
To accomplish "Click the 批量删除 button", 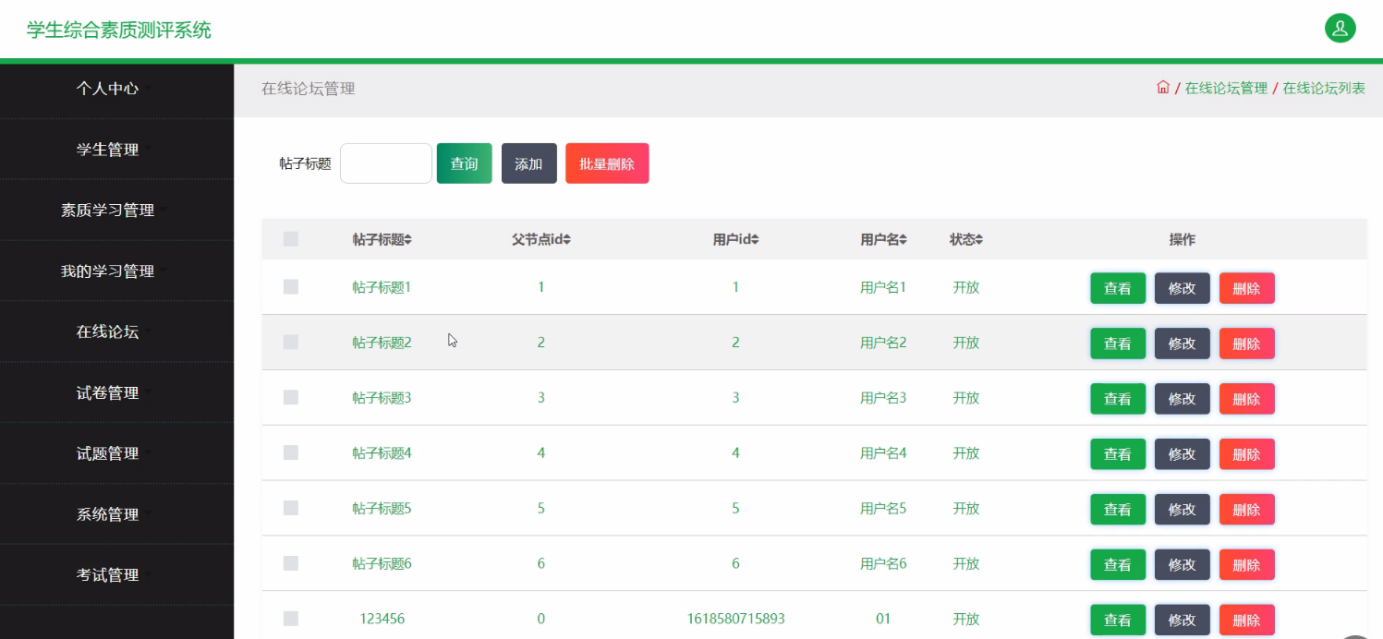I will coord(607,164).
